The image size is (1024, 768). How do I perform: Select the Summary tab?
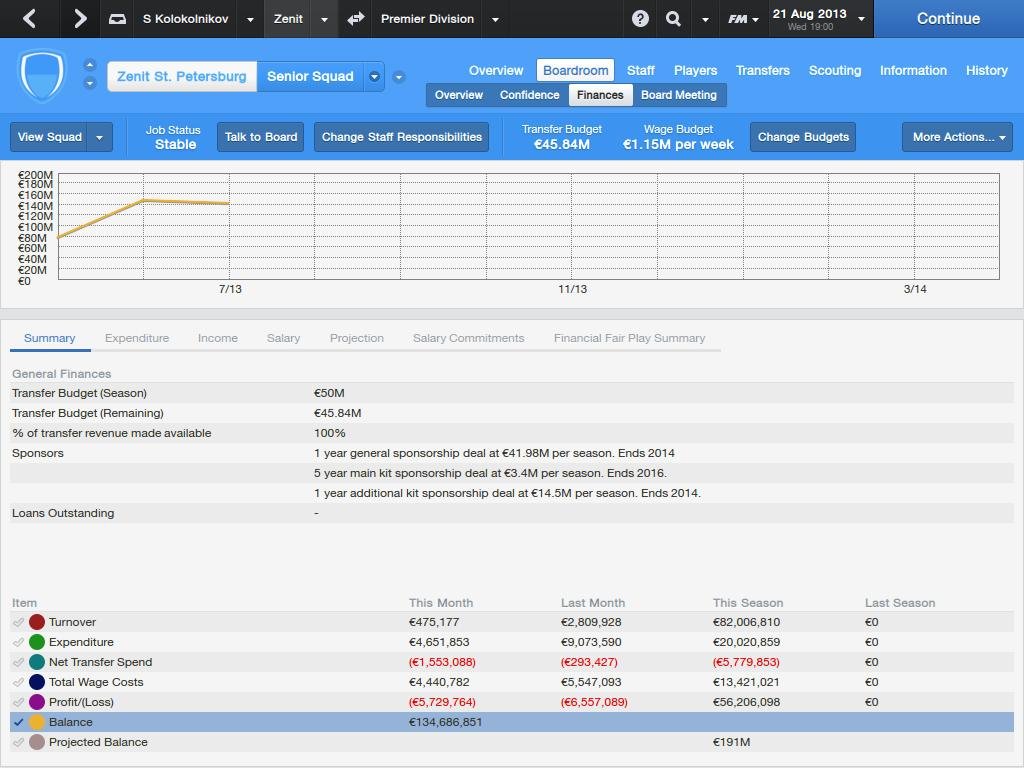50,338
